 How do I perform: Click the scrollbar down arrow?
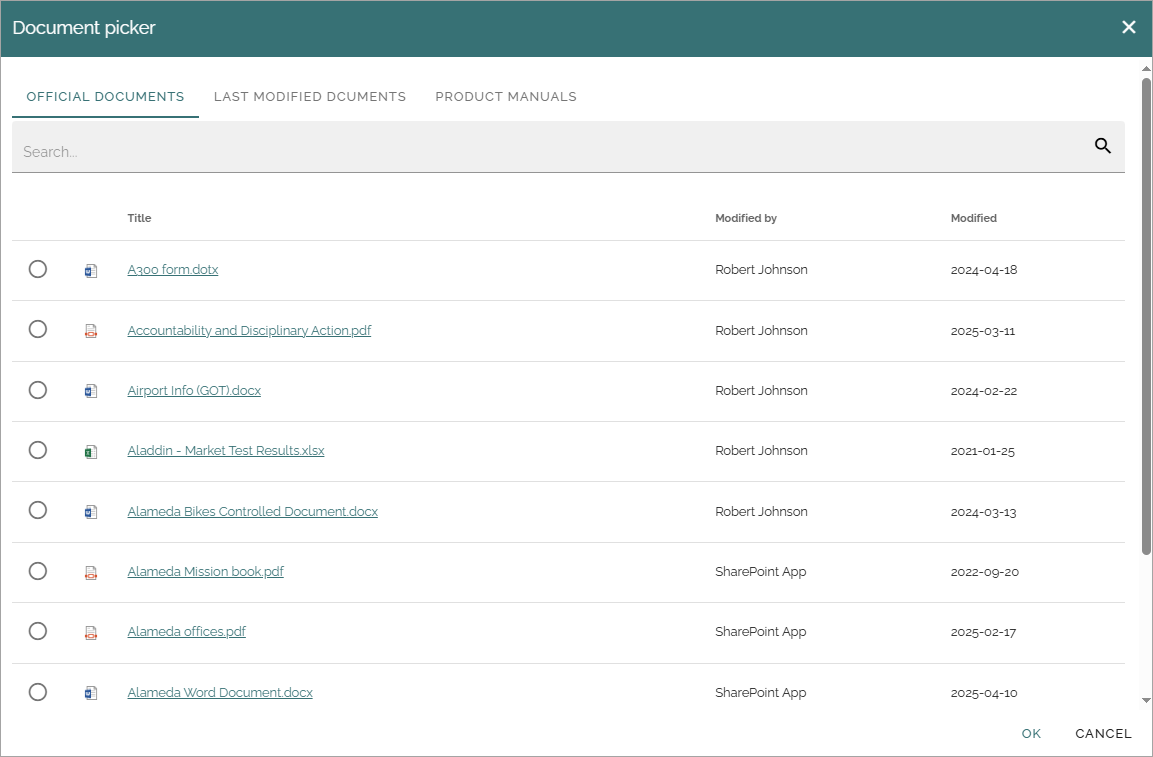(x=1146, y=700)
